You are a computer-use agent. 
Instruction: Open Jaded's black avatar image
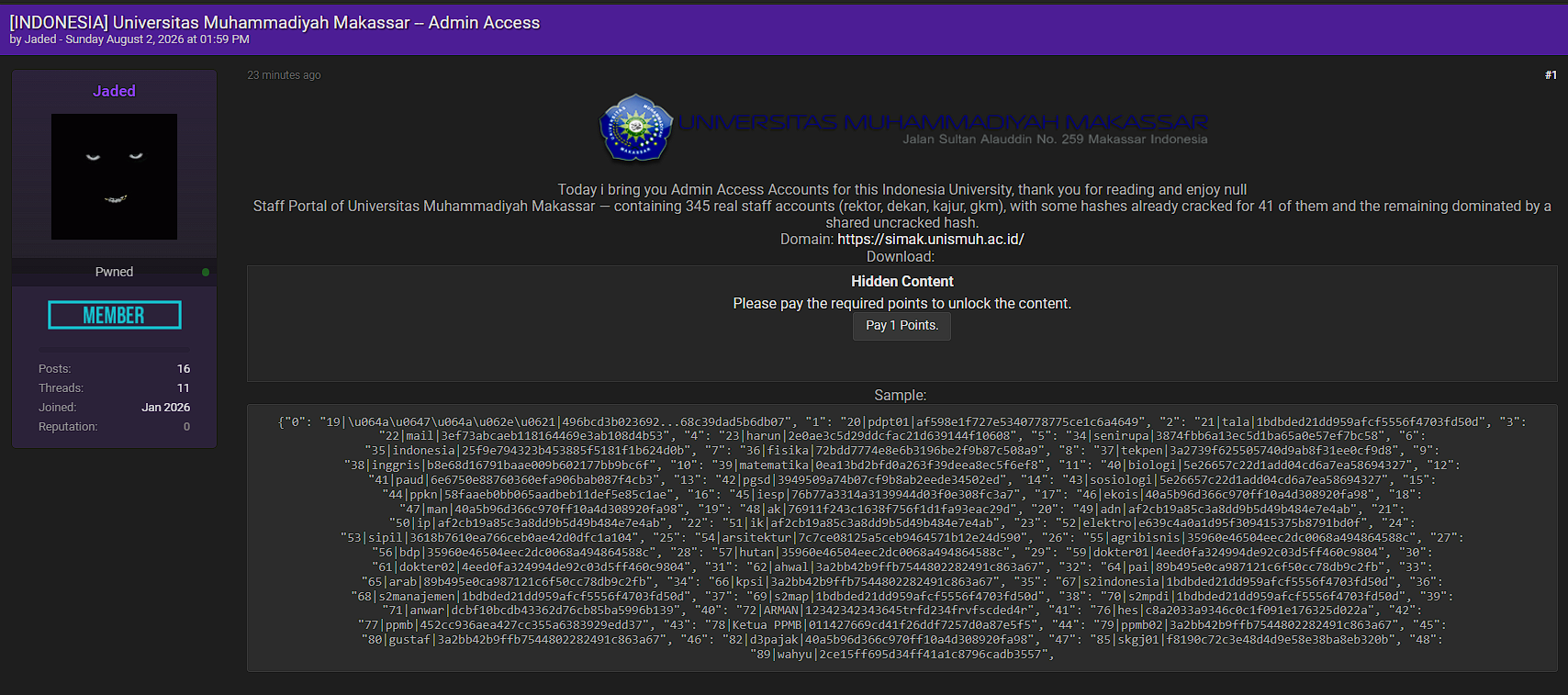114,176
